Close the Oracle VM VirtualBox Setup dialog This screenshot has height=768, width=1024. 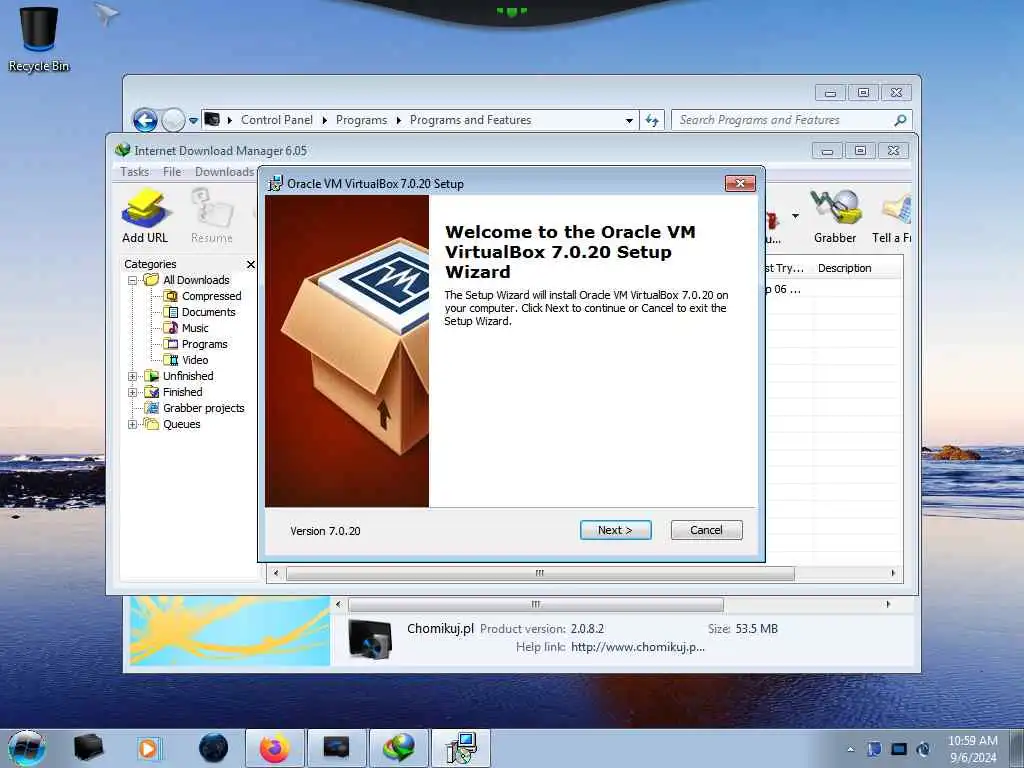[740, 184]
